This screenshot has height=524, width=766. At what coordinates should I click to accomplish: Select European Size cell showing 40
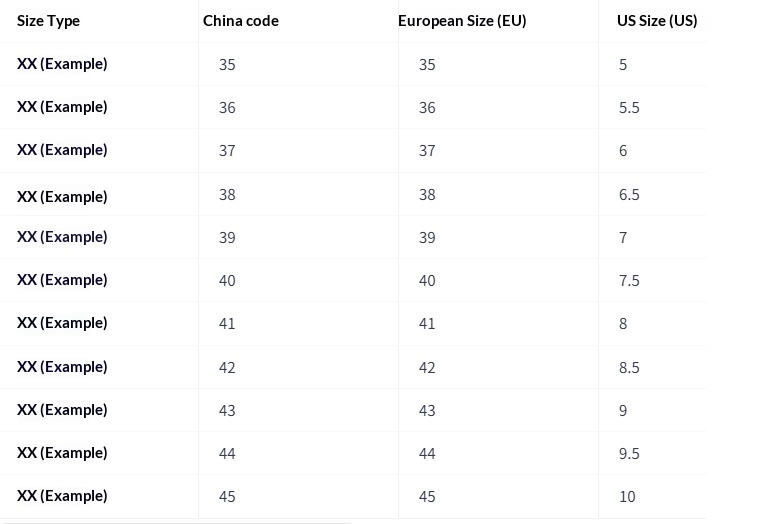pyautogui.click(x=427, y=281)
